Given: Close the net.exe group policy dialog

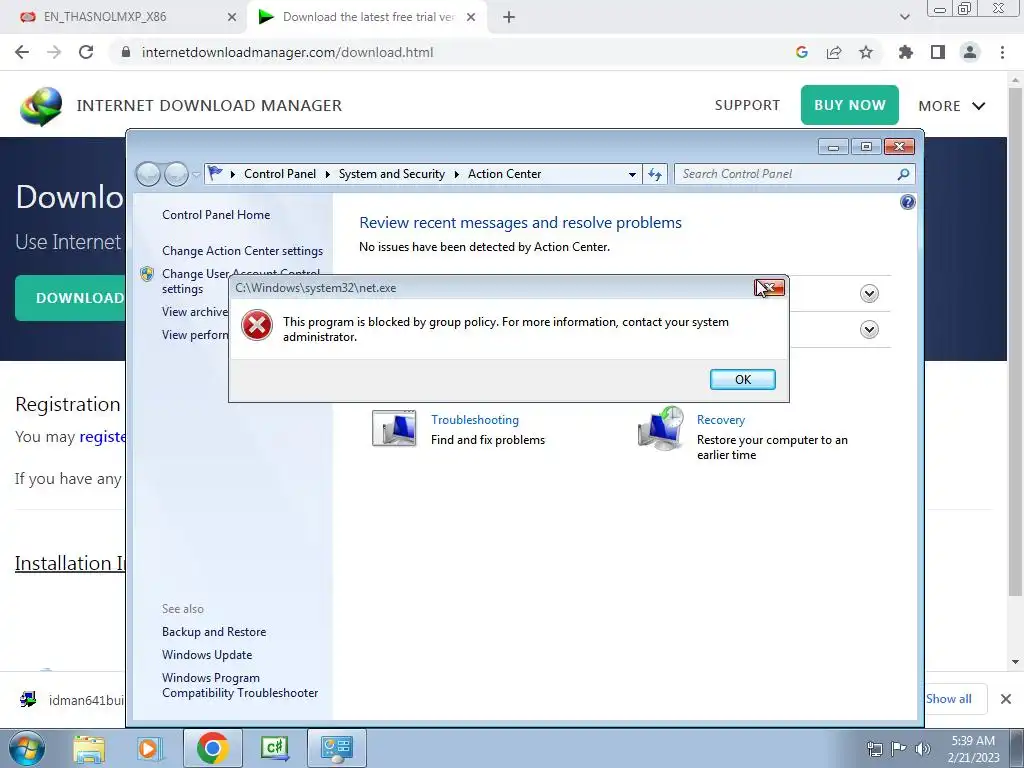Looking at the screenshot, I should [769, 287].
